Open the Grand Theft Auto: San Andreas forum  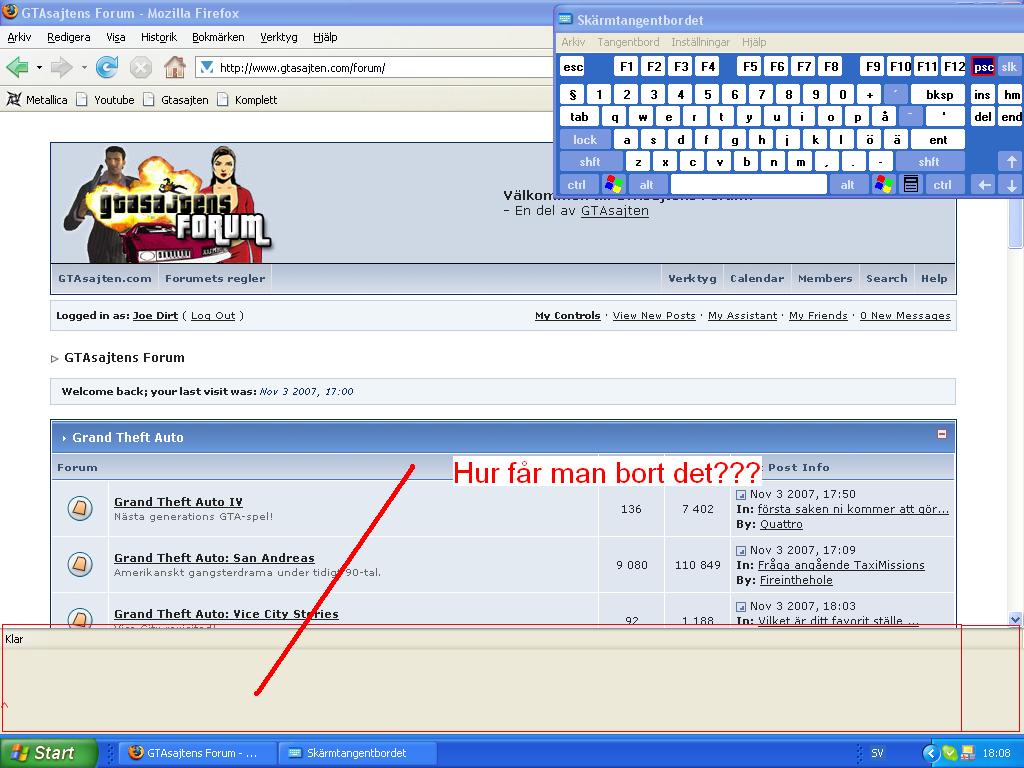click(x=214, y=558)
